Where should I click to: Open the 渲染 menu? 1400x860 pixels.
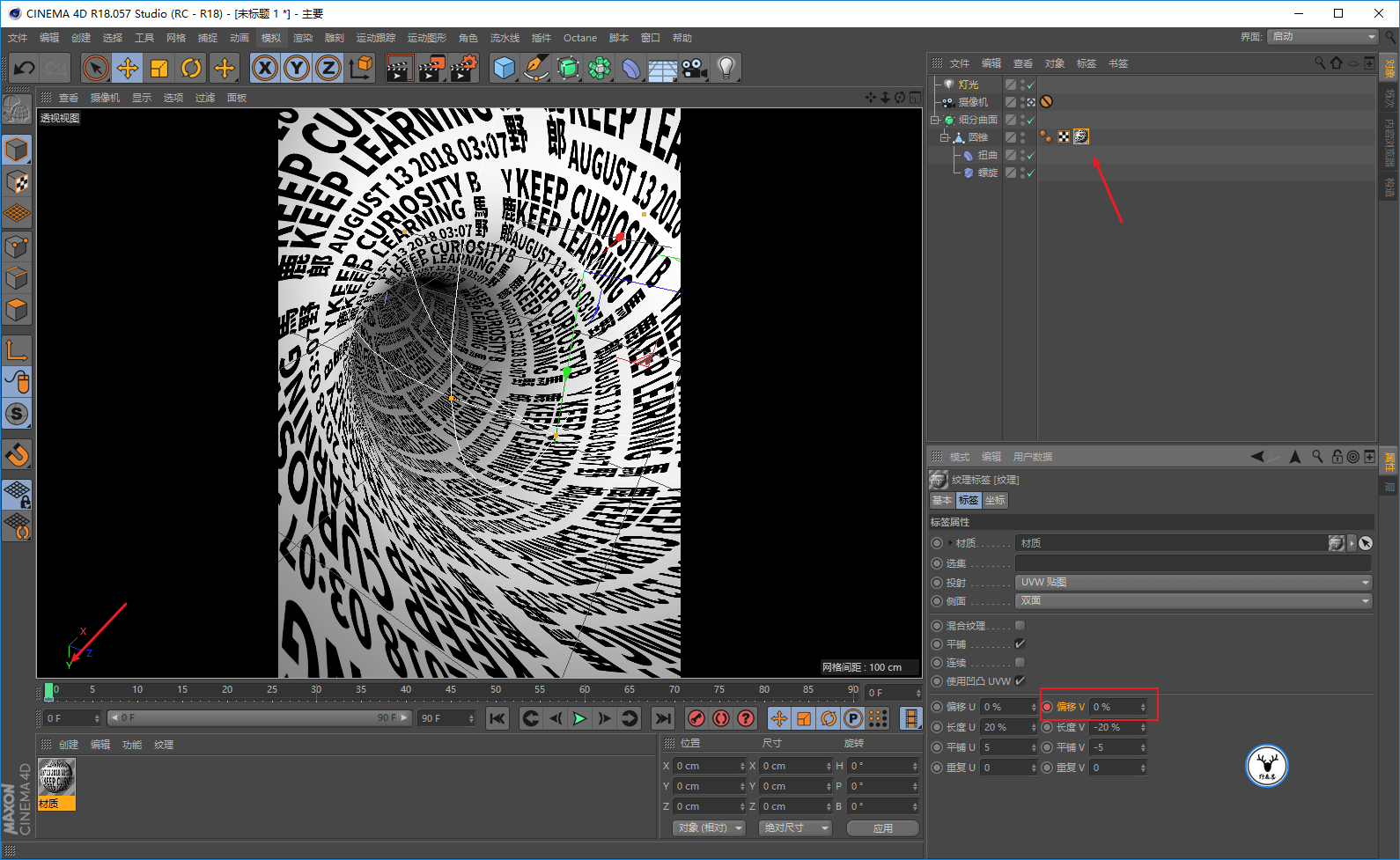coord(303,38)
